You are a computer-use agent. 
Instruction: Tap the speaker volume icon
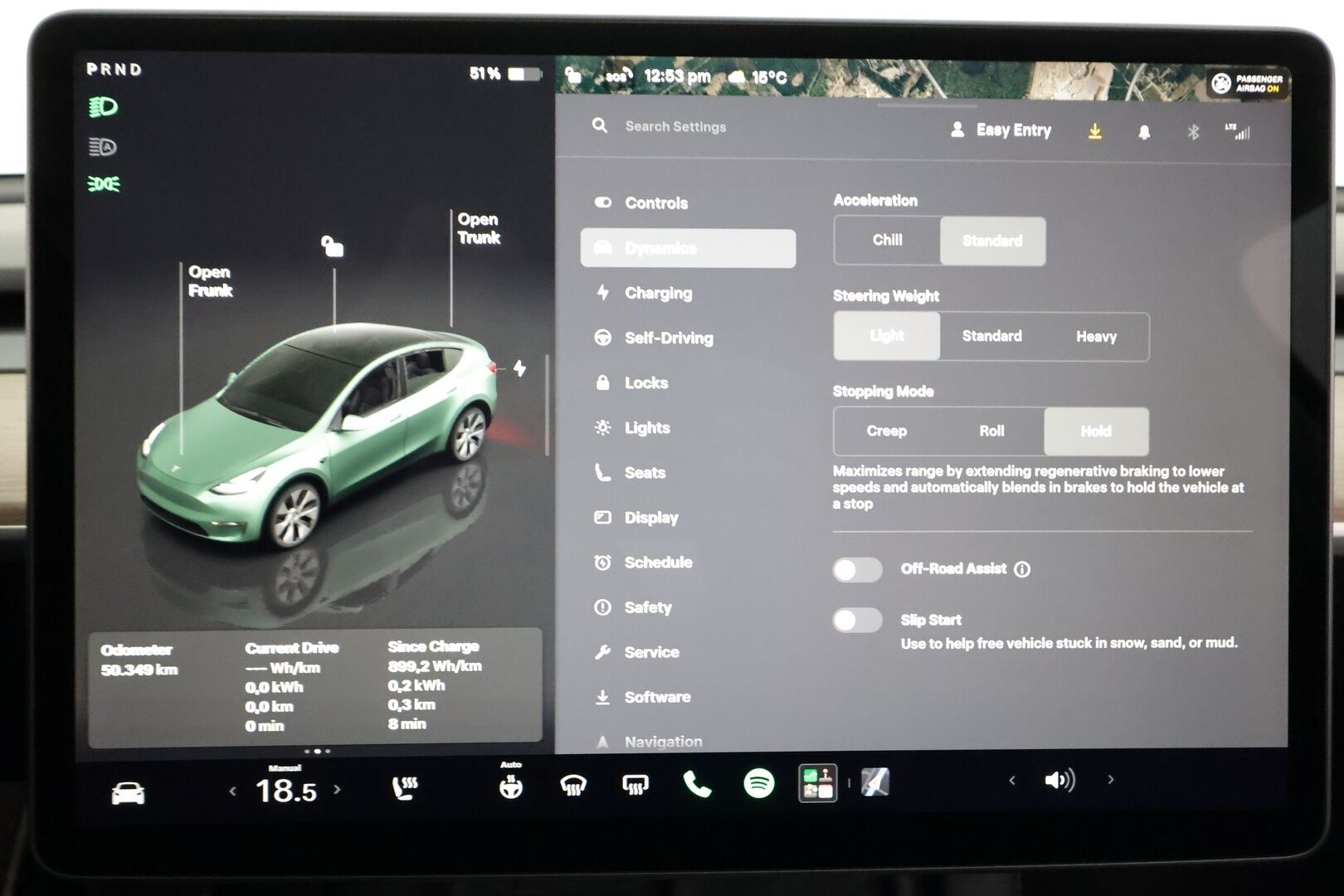click(x=1059, y=780)
